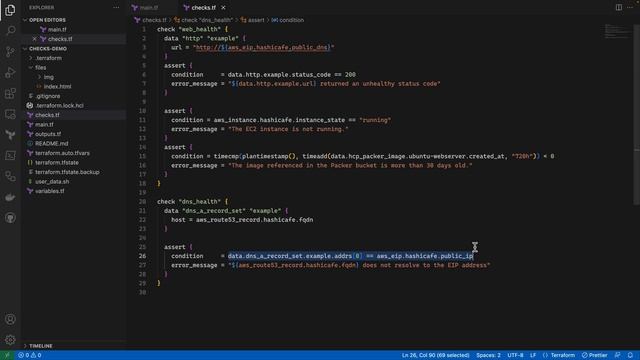Close checks.tf in Open Editors list
The image size is (640, 360).
[x=34, y=39]
